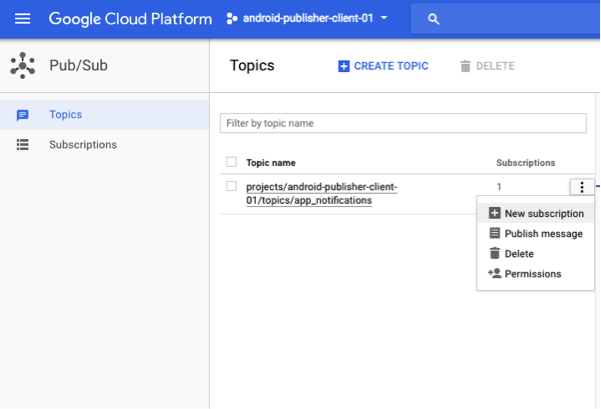The width and height of the screenshot is (601, 409).
Task: Click the Pub/Sub product logo icon
Action: click(x=22, y=66)
